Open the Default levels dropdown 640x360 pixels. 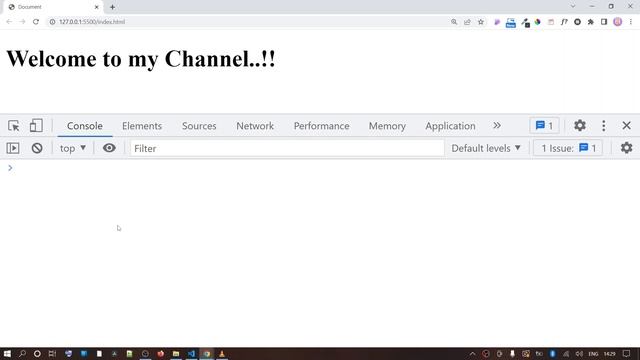point(486,148)
